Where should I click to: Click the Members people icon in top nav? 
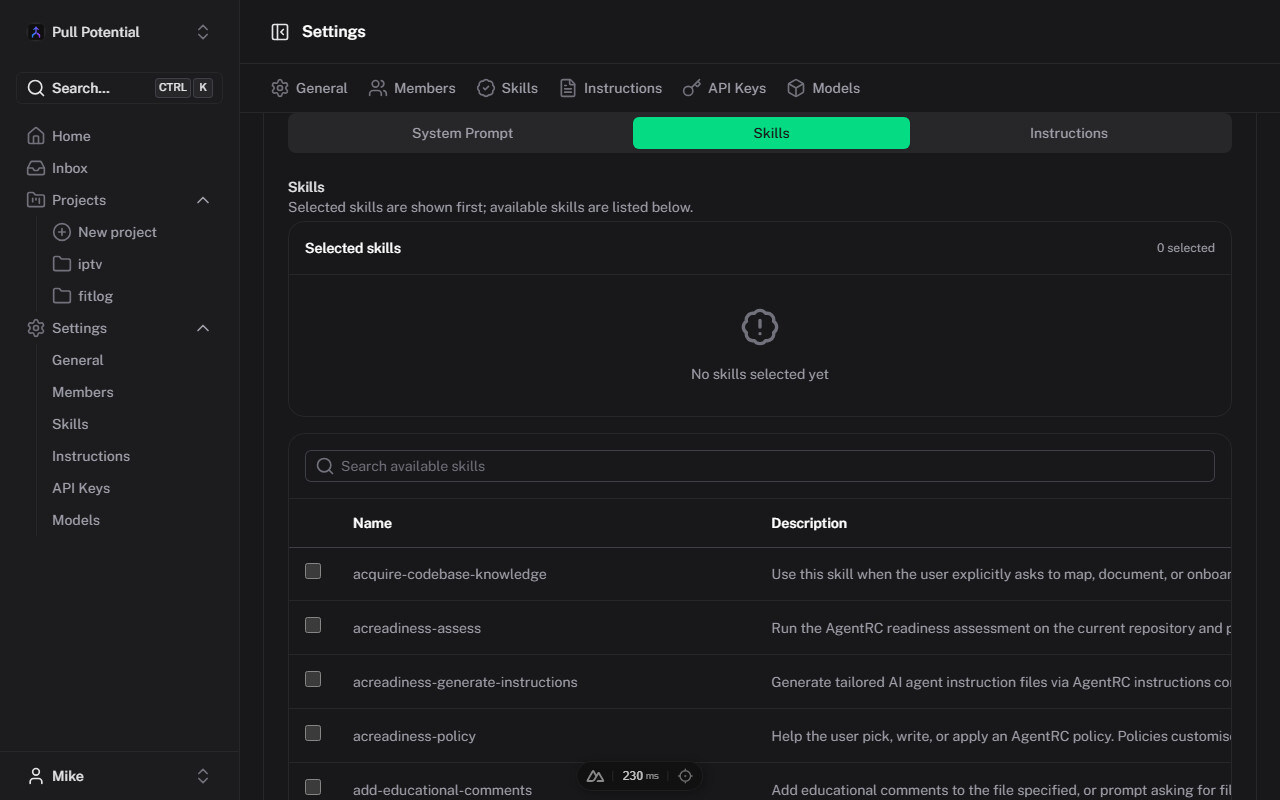(x=378, y=88)
